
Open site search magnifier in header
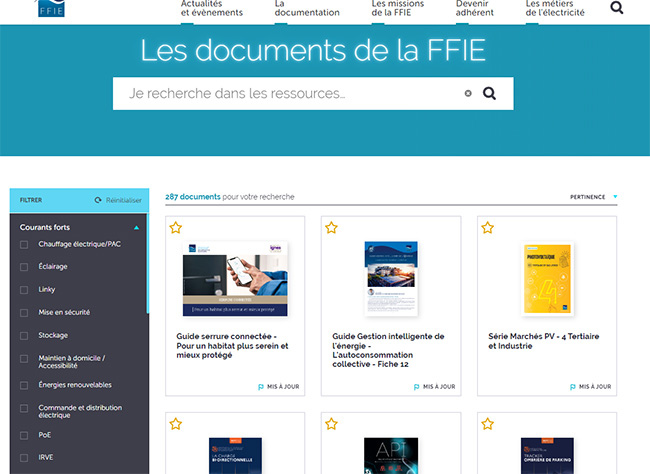[616, 7]
